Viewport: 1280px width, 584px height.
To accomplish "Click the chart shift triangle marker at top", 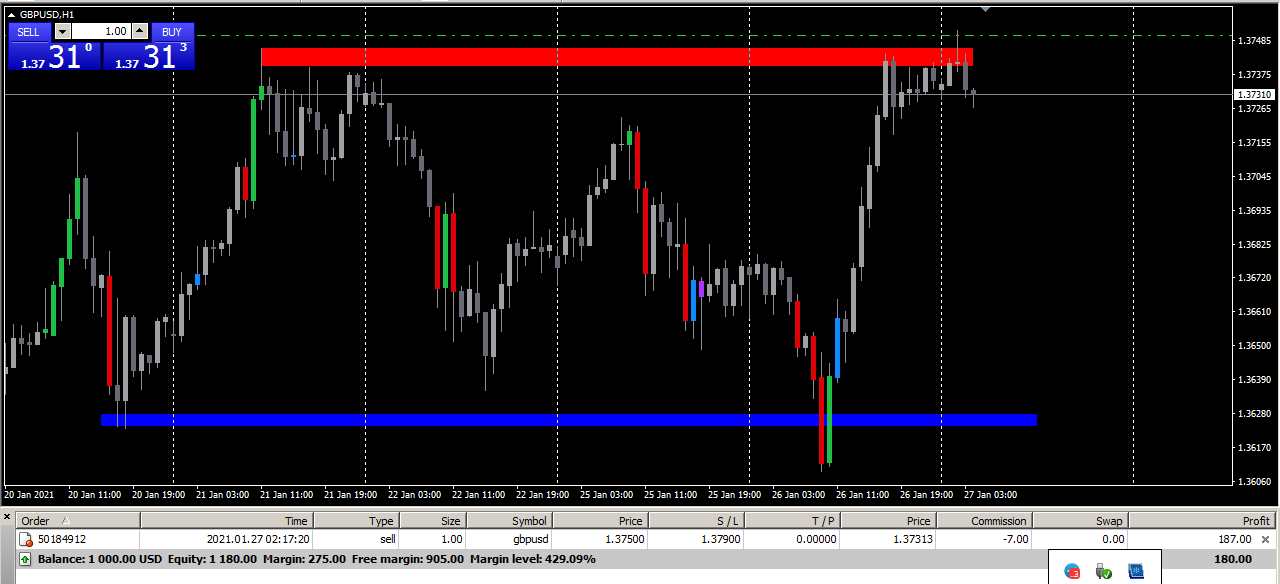I will click(x=986, y=9).
